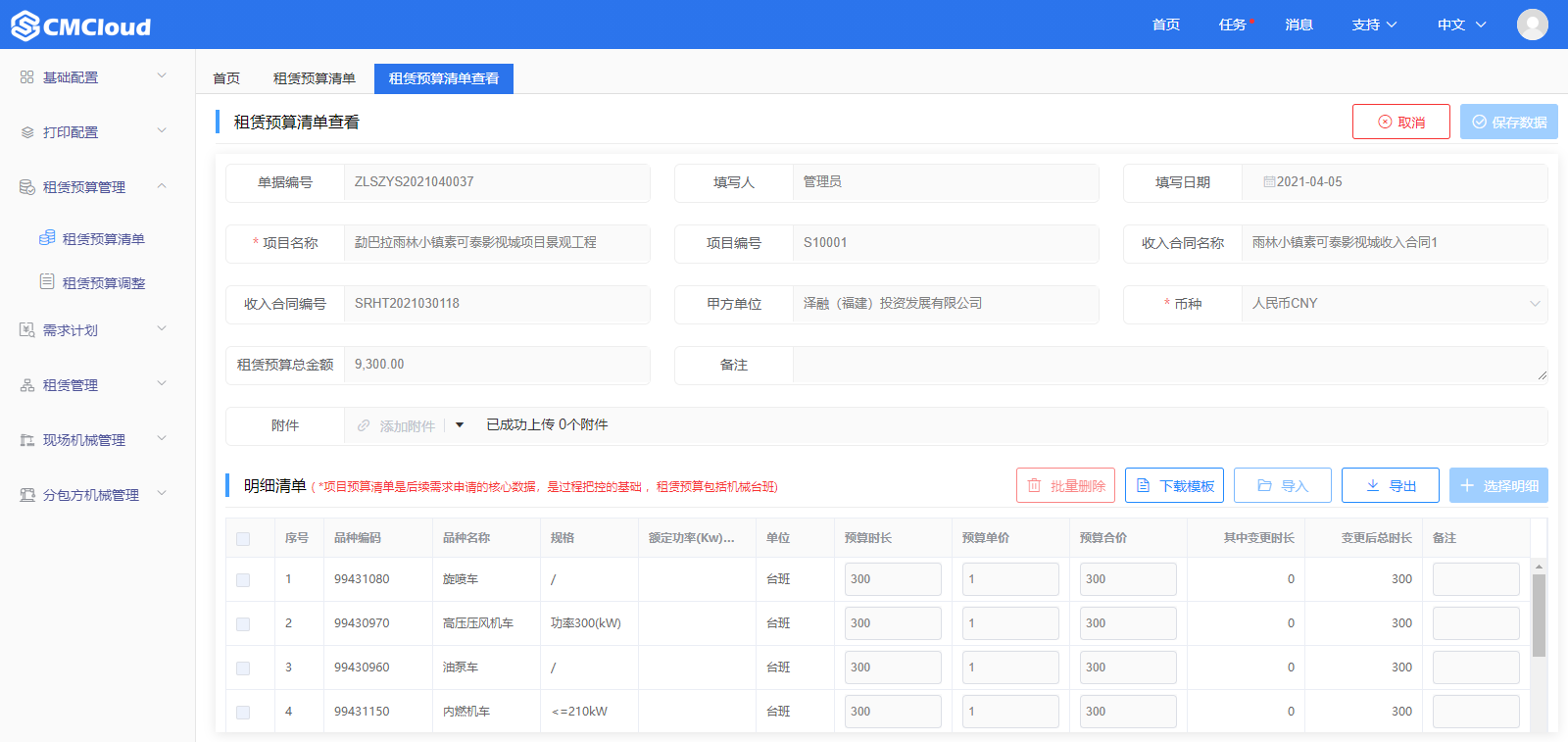This screenshot has height=742, width=1568.
Task: Click the 品种编码 column header
Action: (x=358, y=538)
